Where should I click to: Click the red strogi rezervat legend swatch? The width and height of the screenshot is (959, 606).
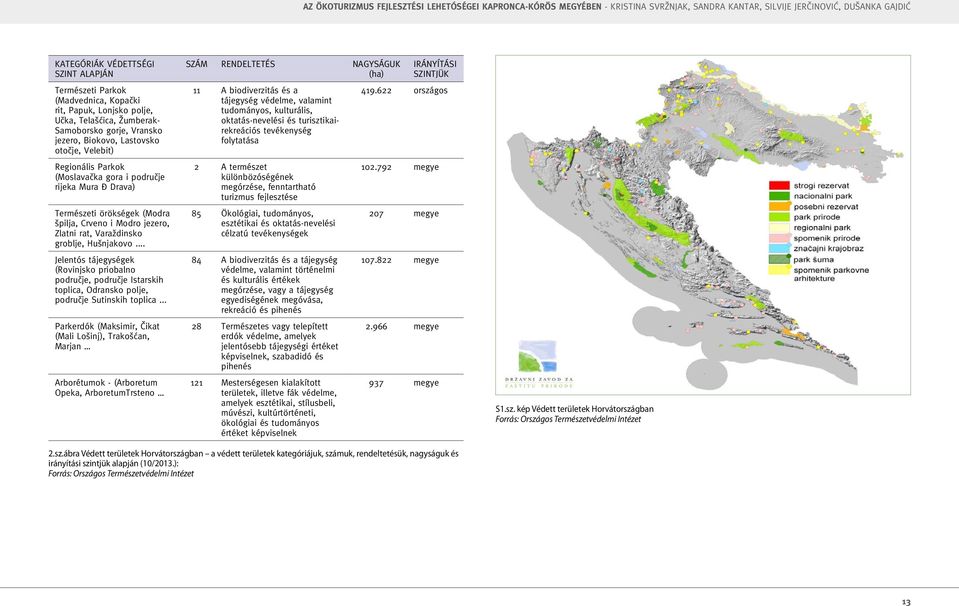point(779,185)
